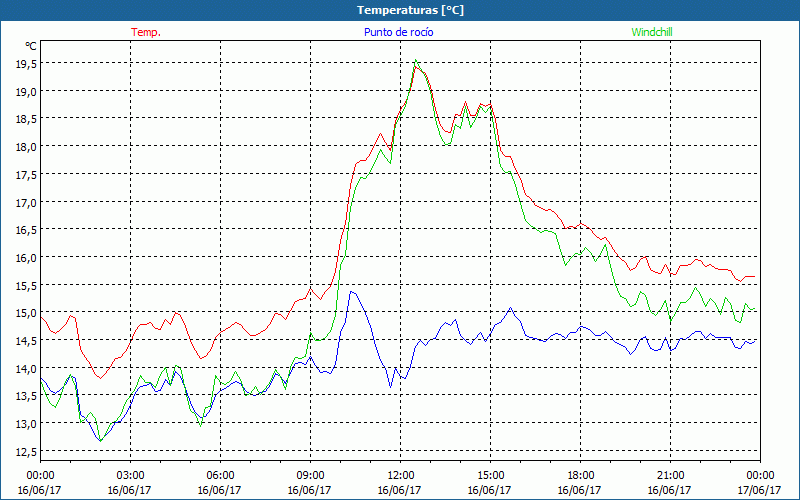Click the 17,0 y-axis value
The image size is (800, 500).
(27, 202)
